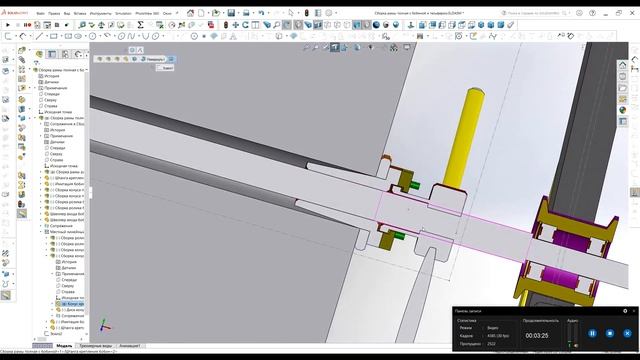
Task: Select first Датчики item in the tree
Action: click(x=51, y=82)
